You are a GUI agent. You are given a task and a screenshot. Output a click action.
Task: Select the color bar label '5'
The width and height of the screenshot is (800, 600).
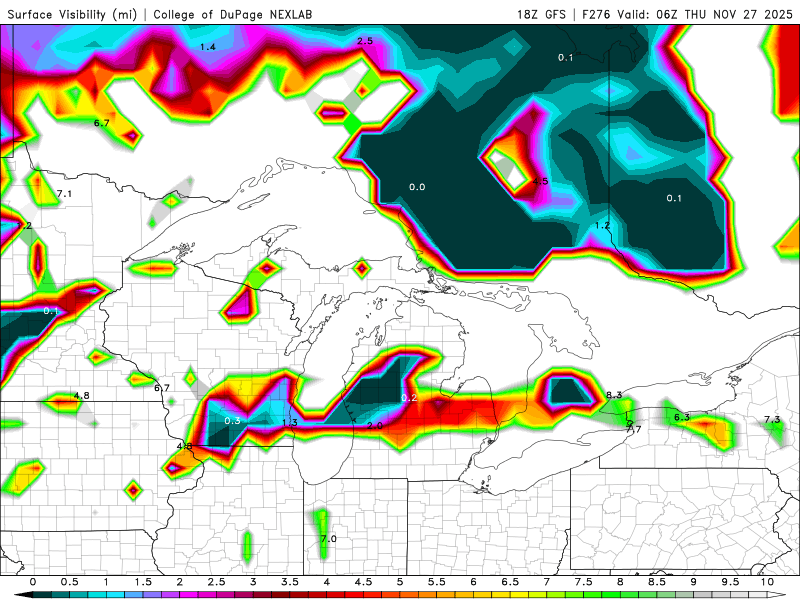point(400,582)
